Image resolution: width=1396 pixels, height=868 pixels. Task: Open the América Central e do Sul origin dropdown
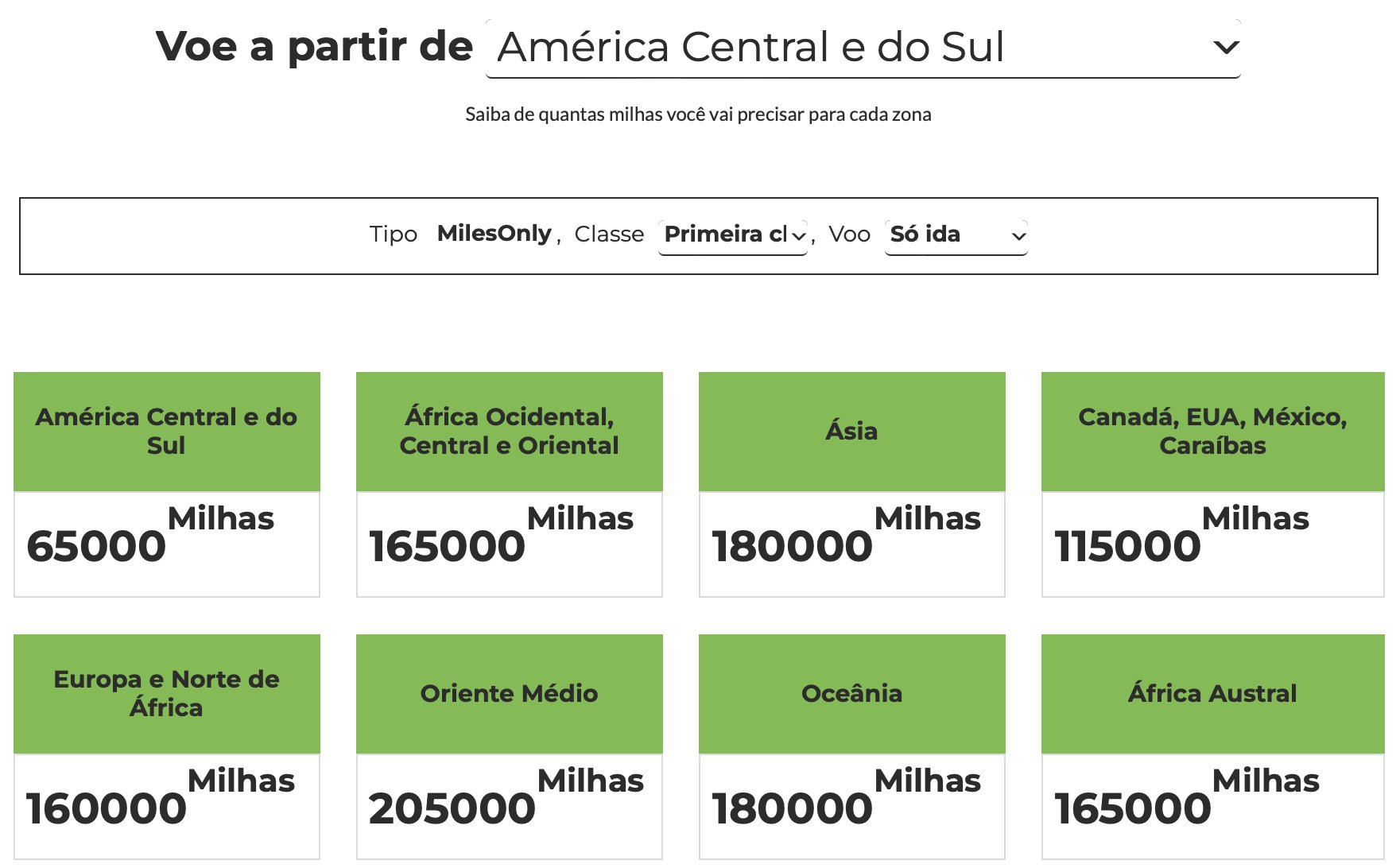point(863,48)
